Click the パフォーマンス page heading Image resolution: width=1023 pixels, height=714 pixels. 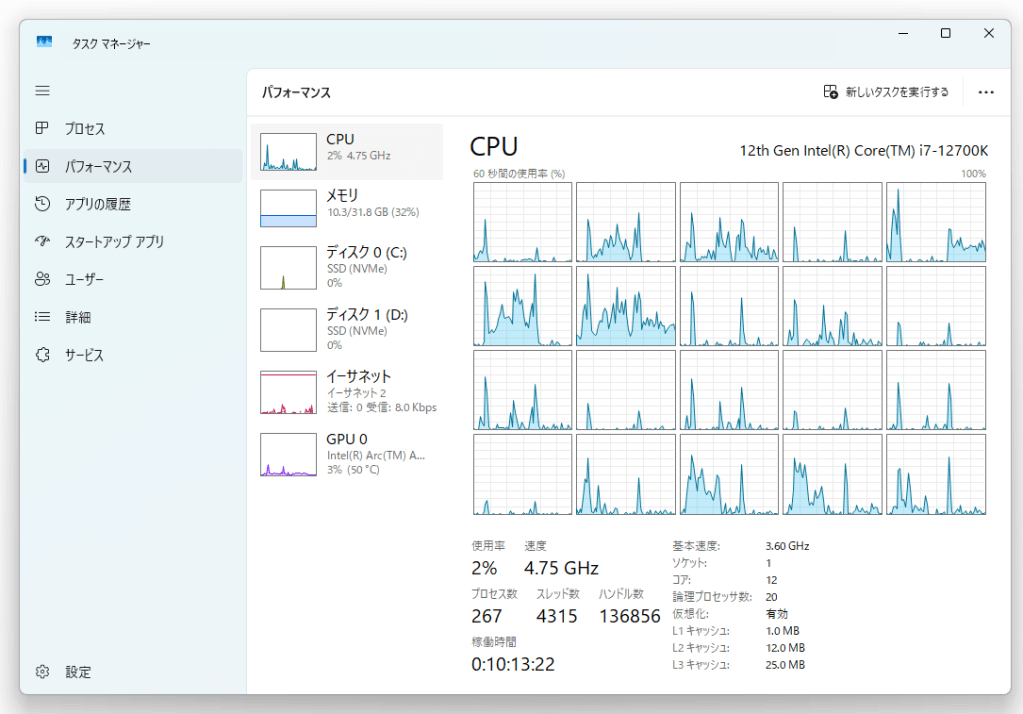pos(296,93)
